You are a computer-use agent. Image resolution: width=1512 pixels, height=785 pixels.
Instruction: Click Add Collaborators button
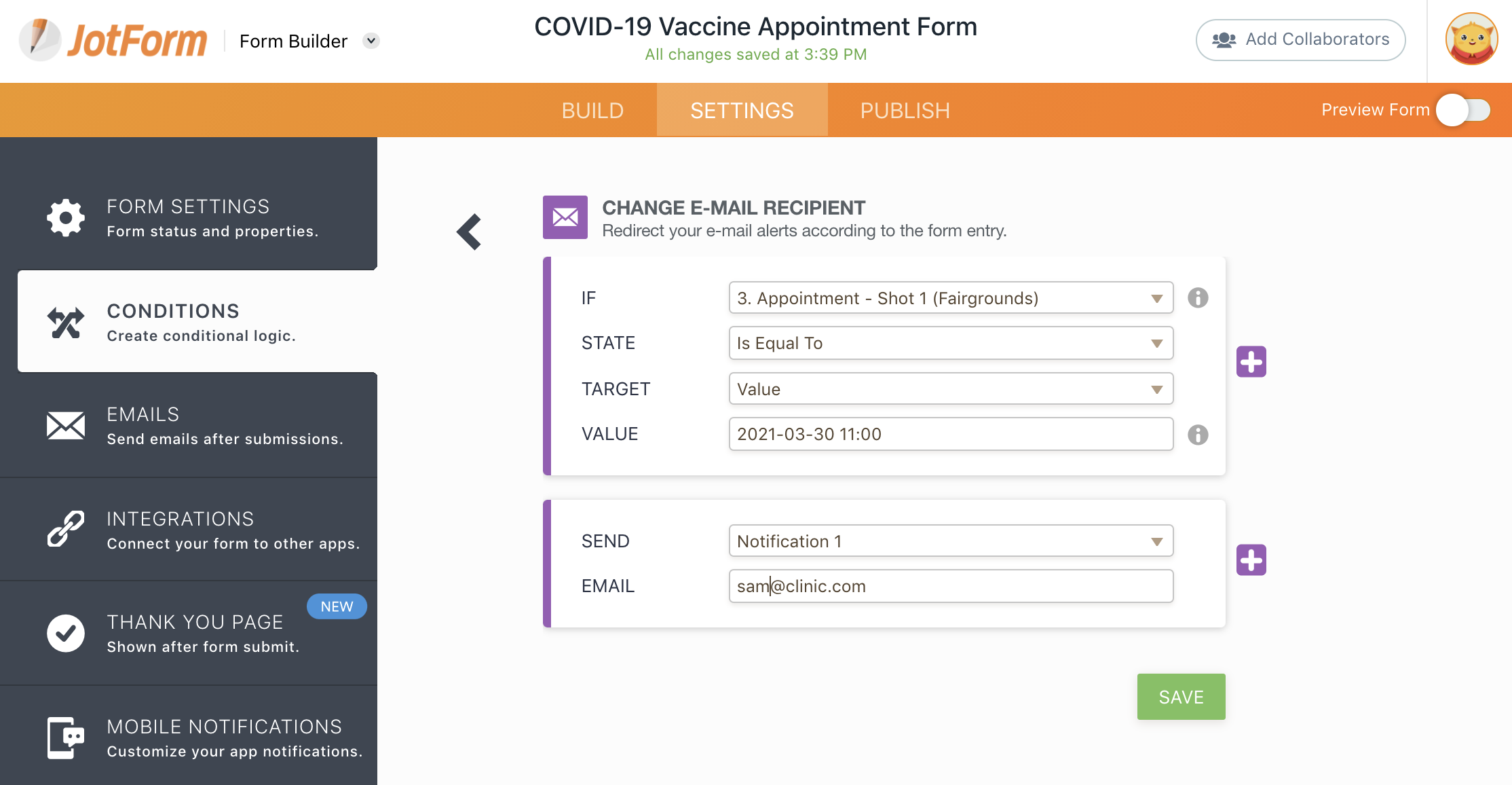tap(1300, 39)
